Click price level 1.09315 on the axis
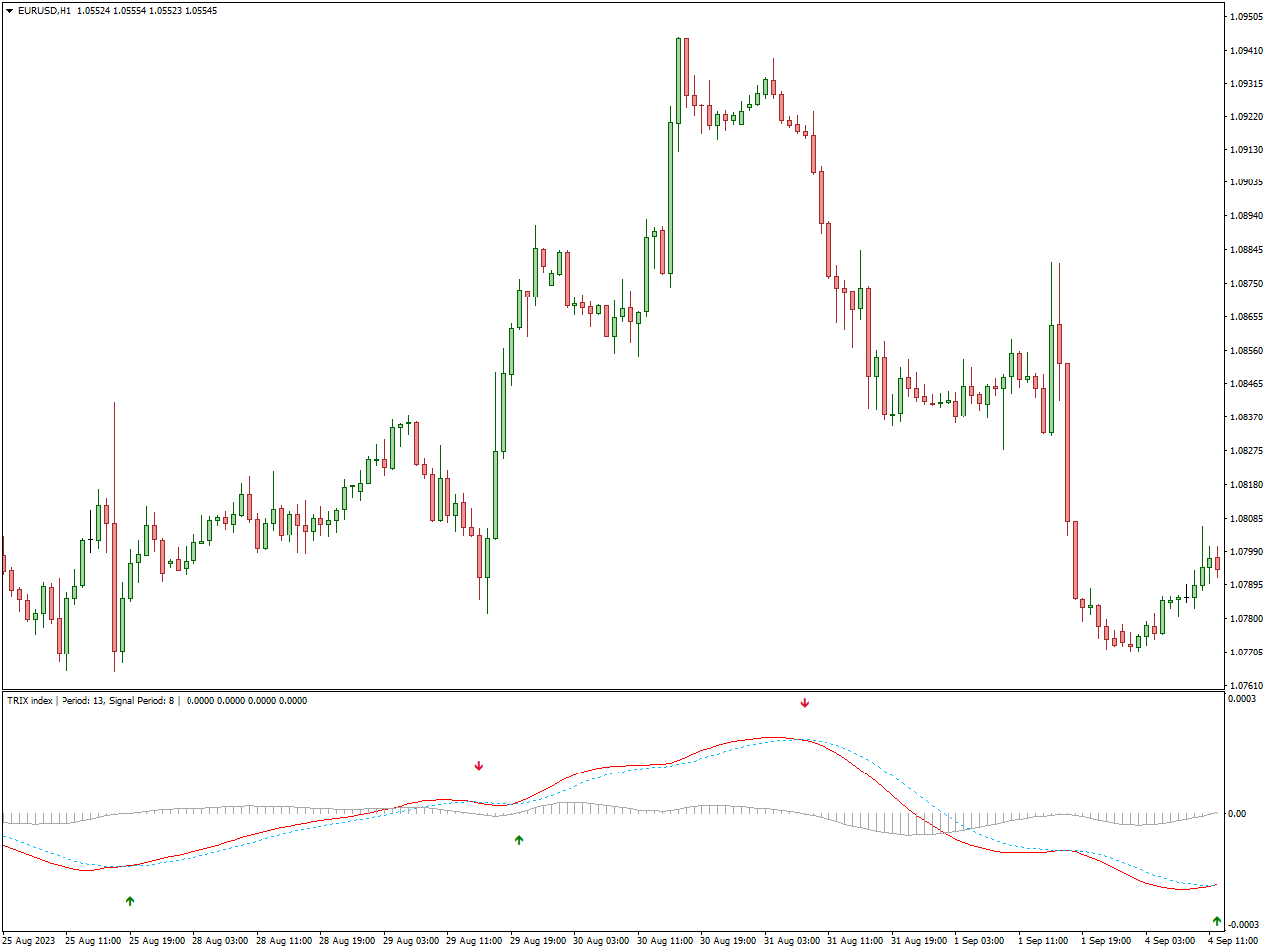 pyautogui.click(x=1246, y=84)
